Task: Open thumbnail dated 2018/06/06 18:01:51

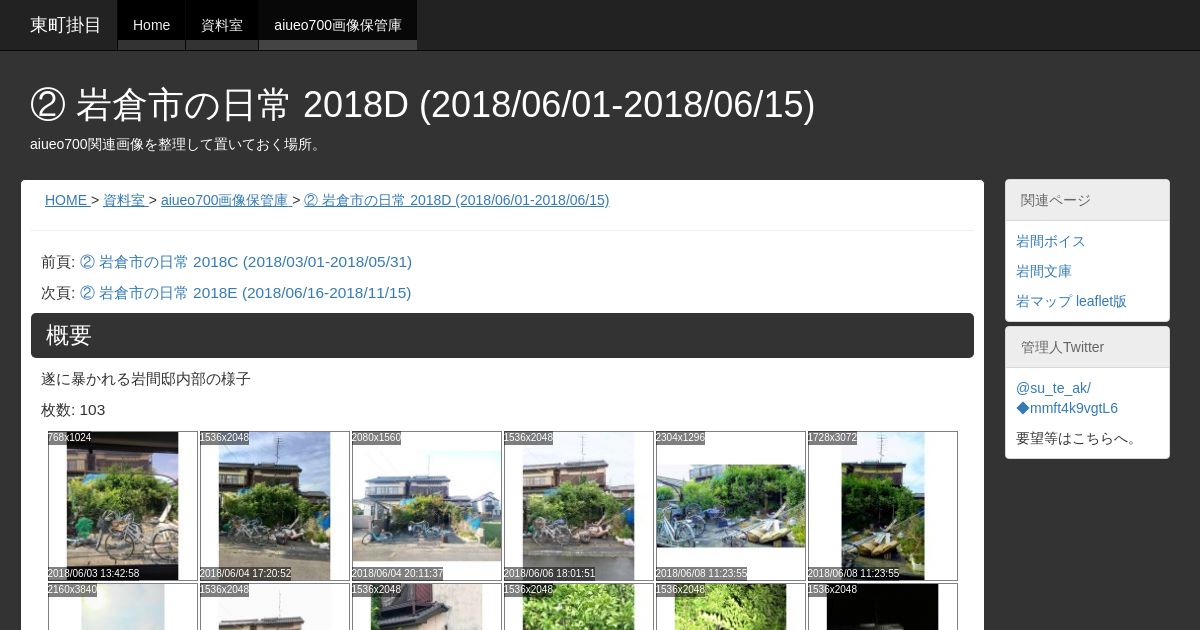Action: pyautogui.click(x=579, y=506)
